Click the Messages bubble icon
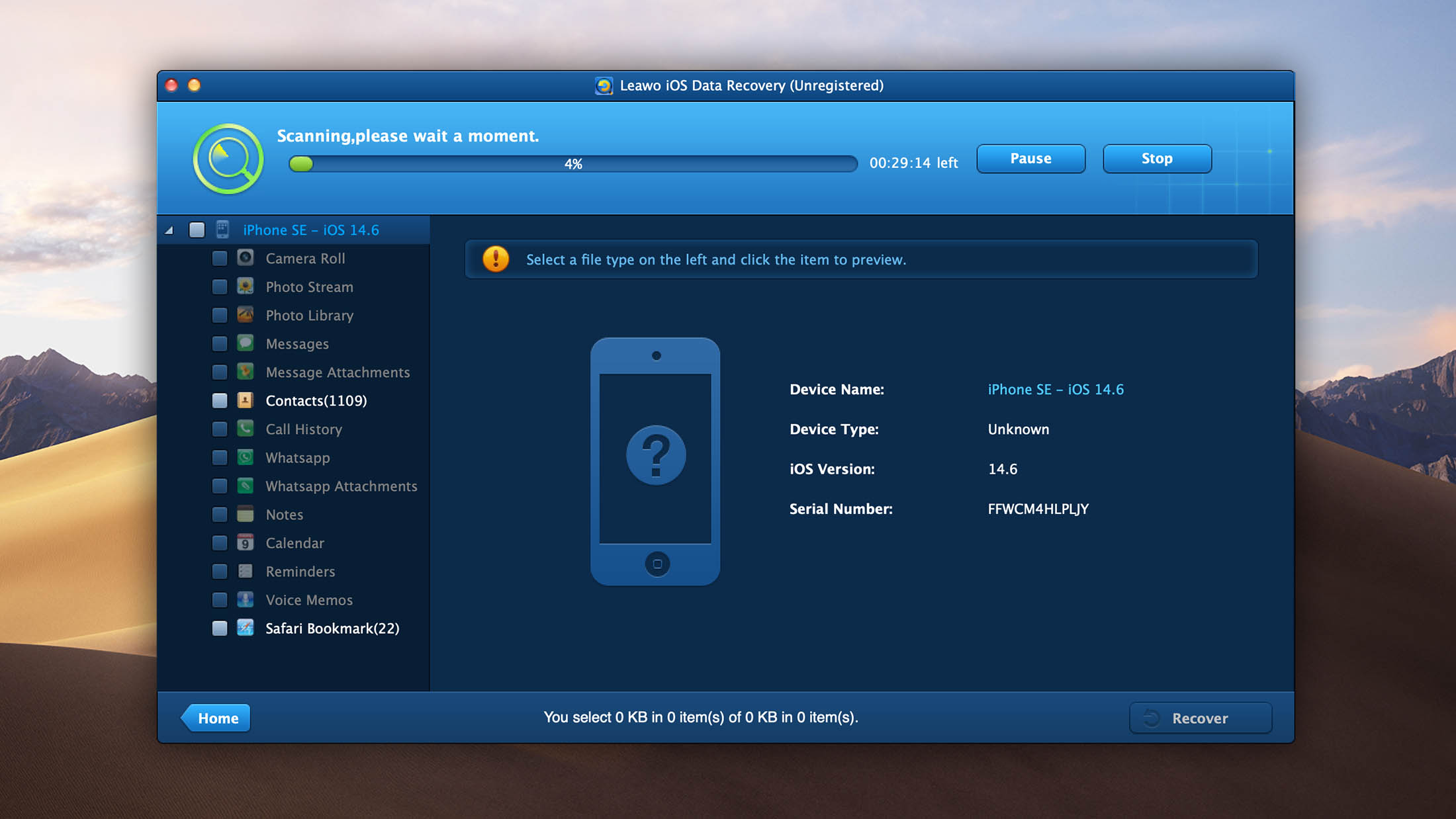1456x819 pixels. [245, 343]
